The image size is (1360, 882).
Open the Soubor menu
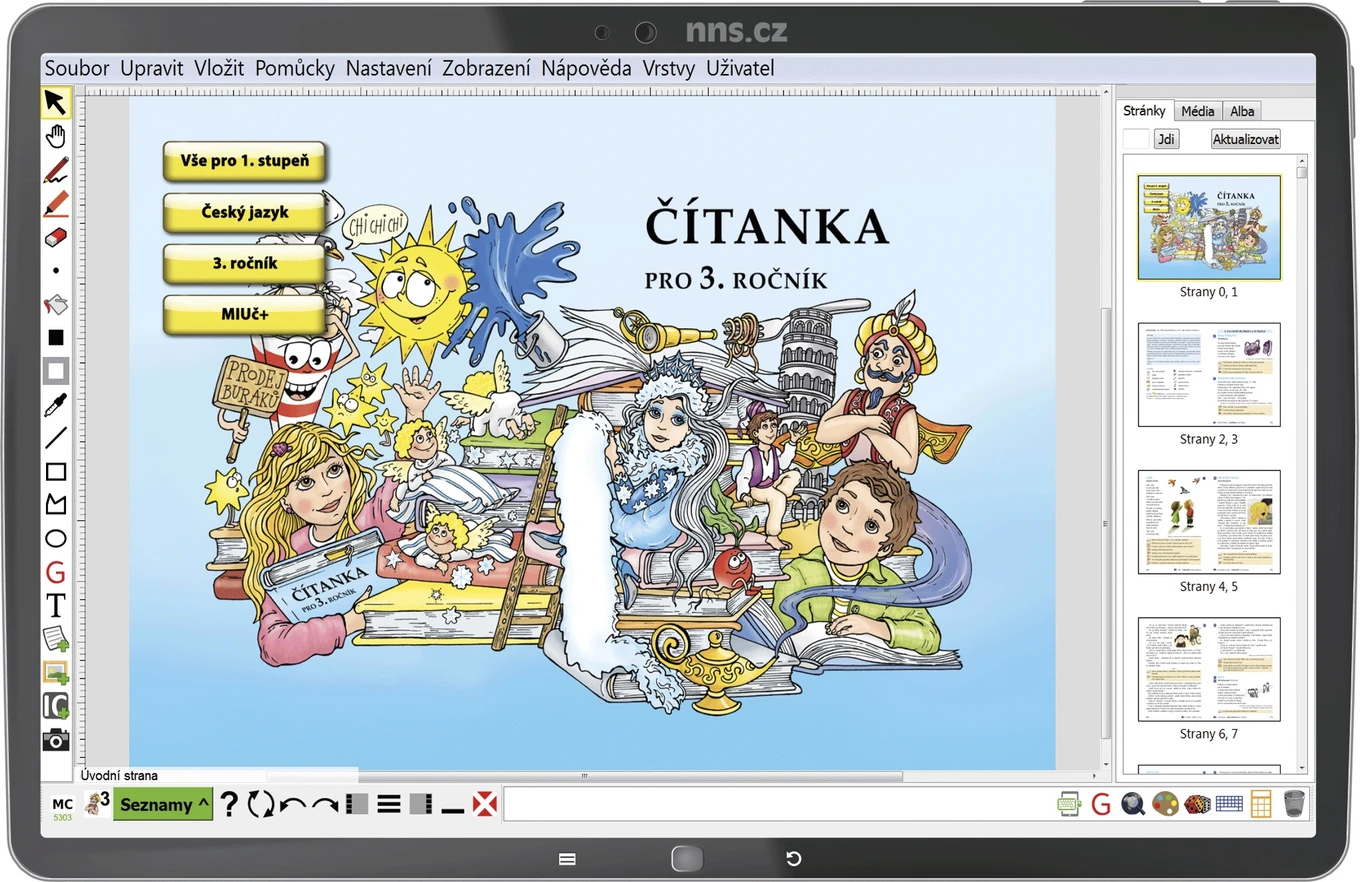click(77, 68)
